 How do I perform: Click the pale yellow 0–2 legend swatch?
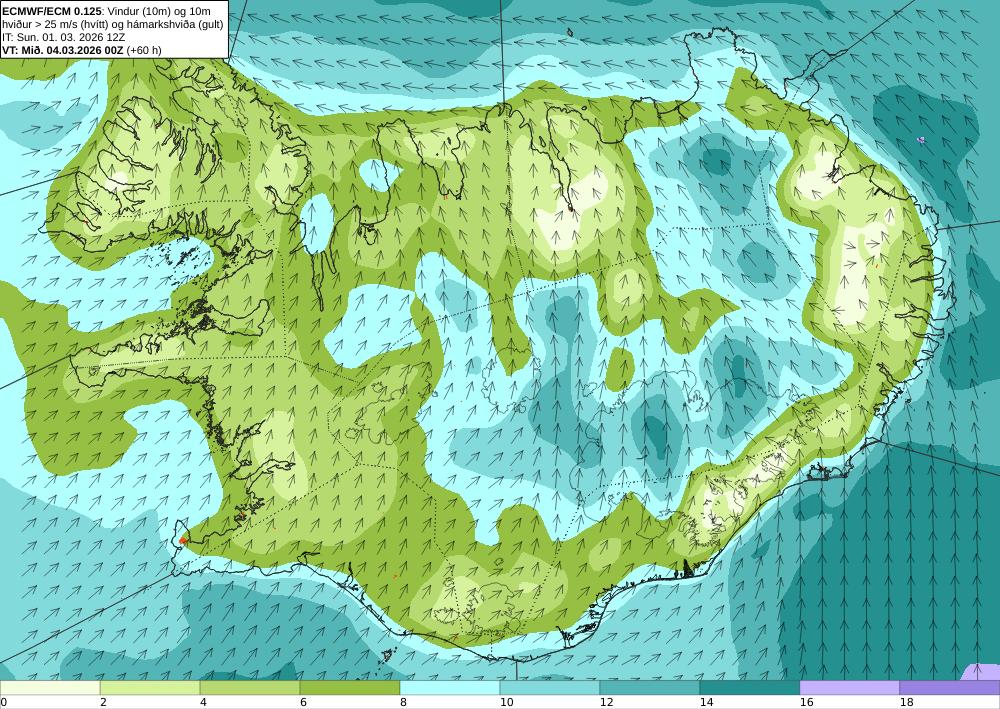50,688
